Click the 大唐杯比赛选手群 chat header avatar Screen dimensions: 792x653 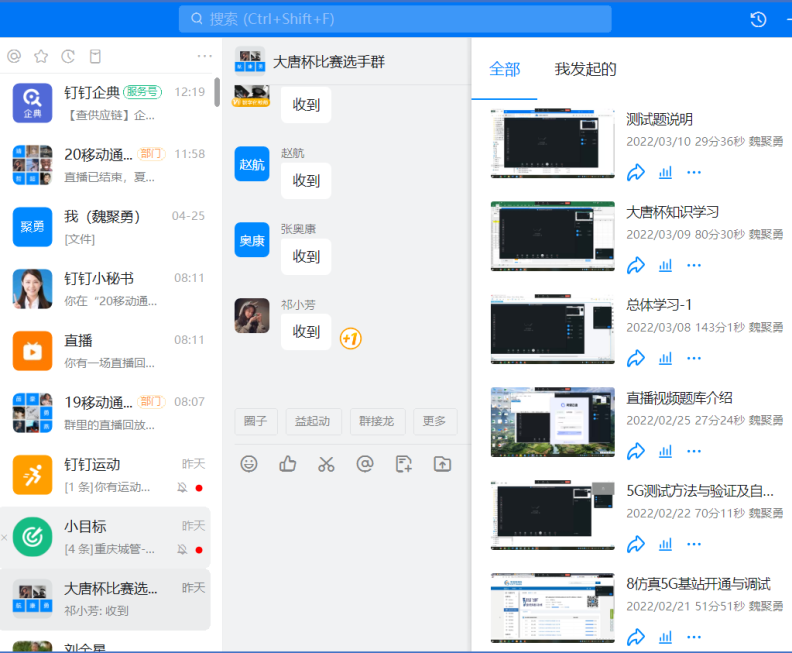pyautogui.click(x=250, y=62)
